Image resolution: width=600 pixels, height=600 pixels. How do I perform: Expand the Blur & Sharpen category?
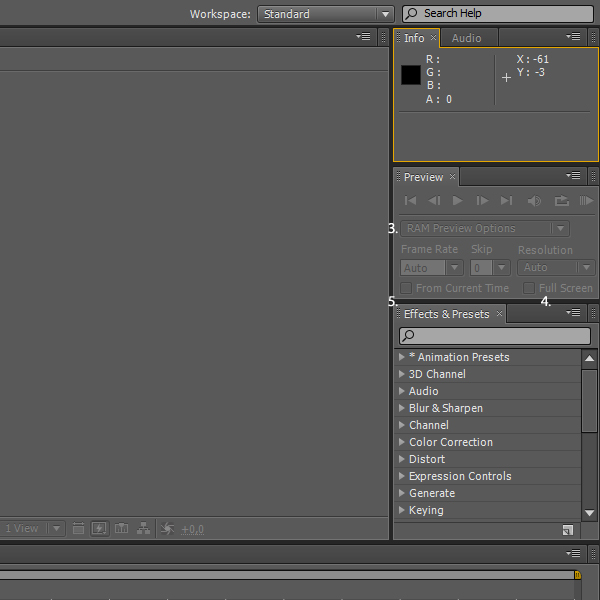click(401, 408)
